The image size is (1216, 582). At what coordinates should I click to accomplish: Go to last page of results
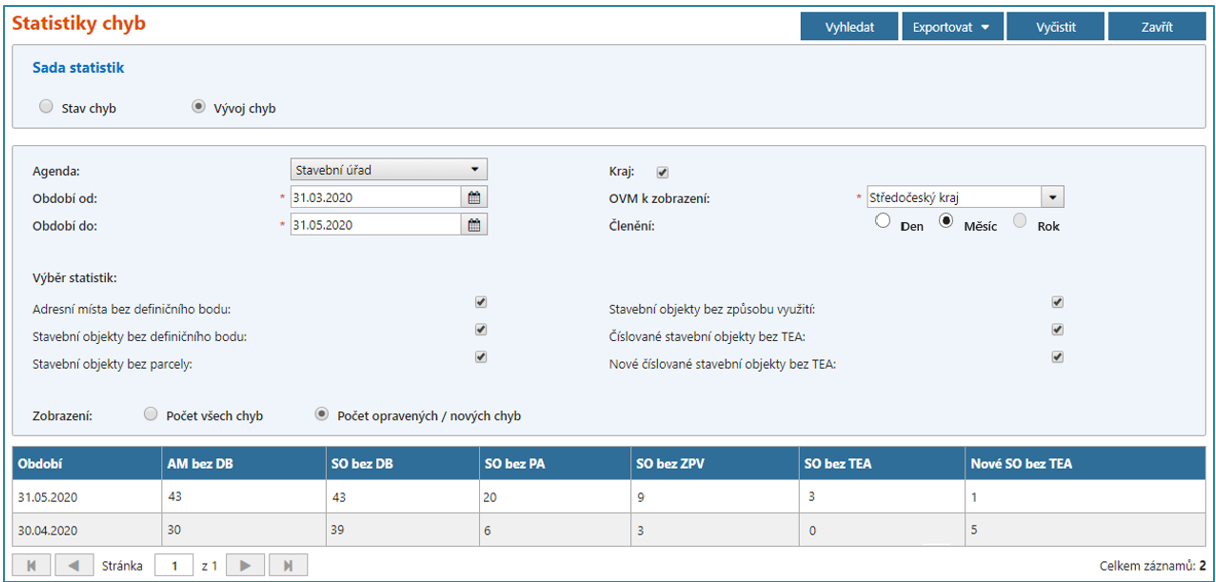[x=287, y=566]
